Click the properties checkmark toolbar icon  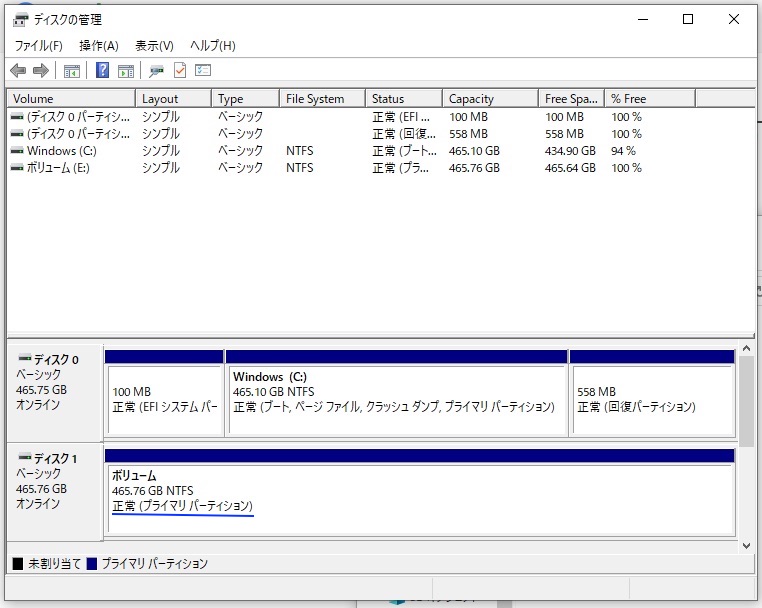click(x=180, y=70)
